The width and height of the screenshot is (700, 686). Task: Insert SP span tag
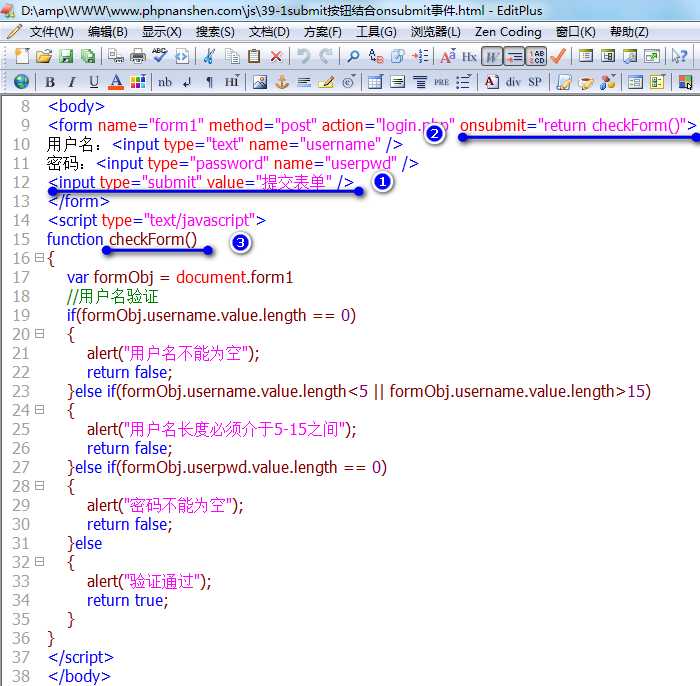[x=535, y=82]
